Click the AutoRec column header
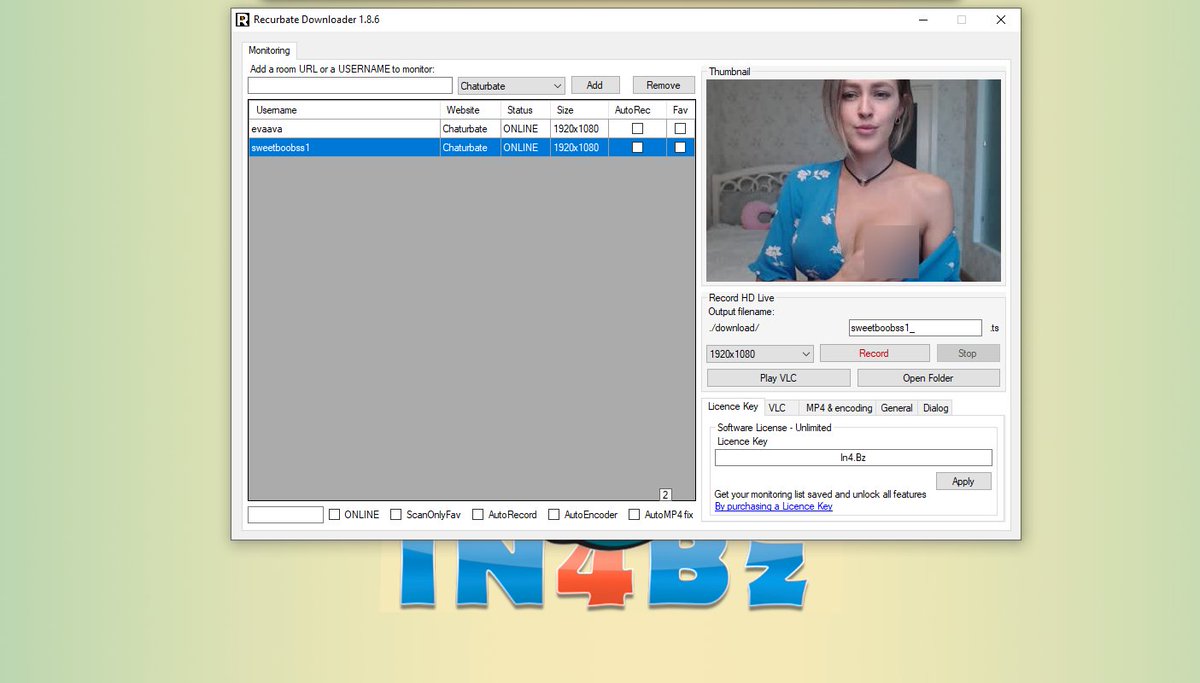 click(637, 110)
